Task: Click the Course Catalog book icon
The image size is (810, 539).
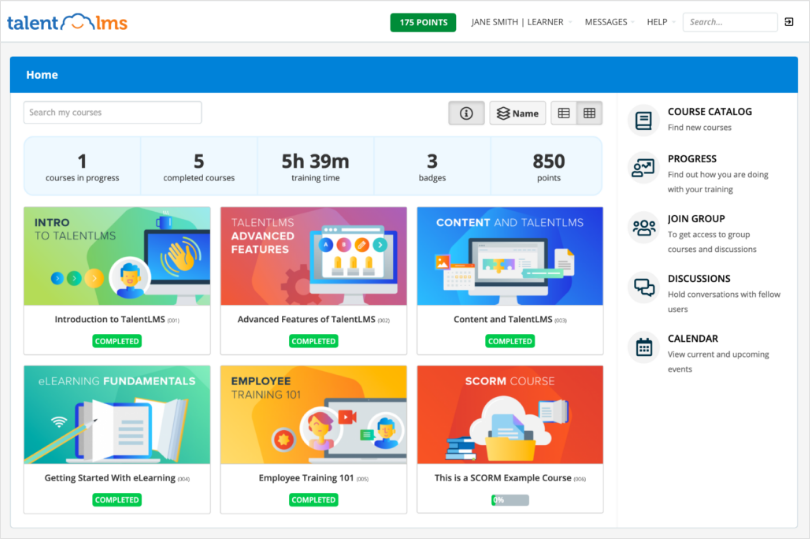Action: [643, 120]
